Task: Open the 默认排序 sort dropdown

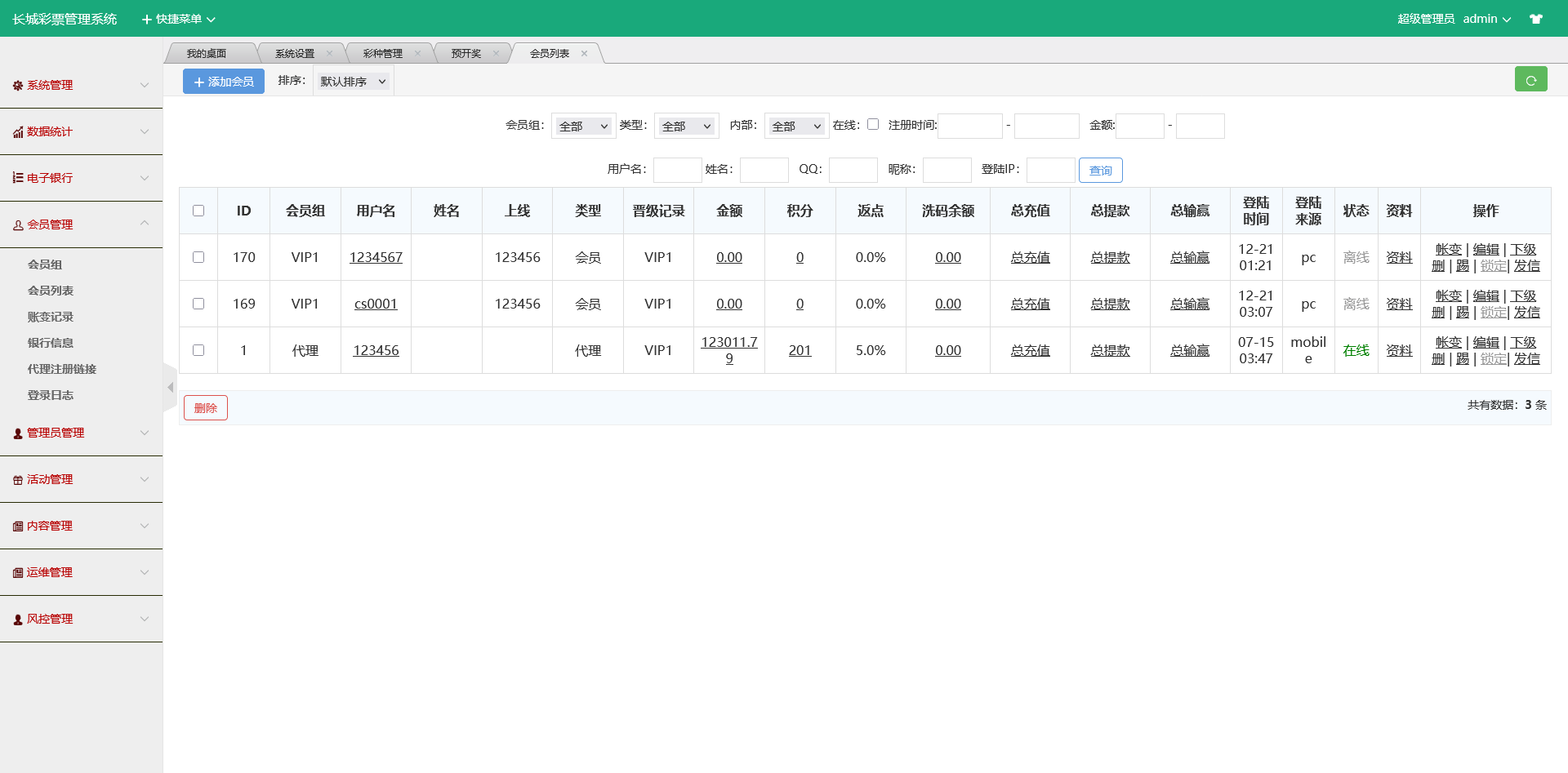Action: point(353,81)
